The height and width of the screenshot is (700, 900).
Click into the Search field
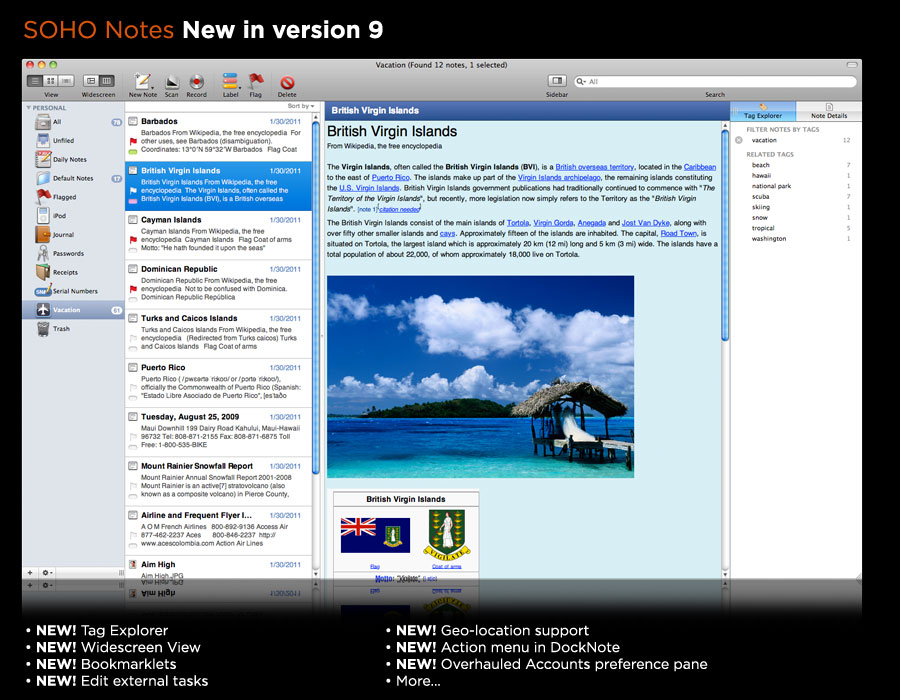[x=715, y=82]
